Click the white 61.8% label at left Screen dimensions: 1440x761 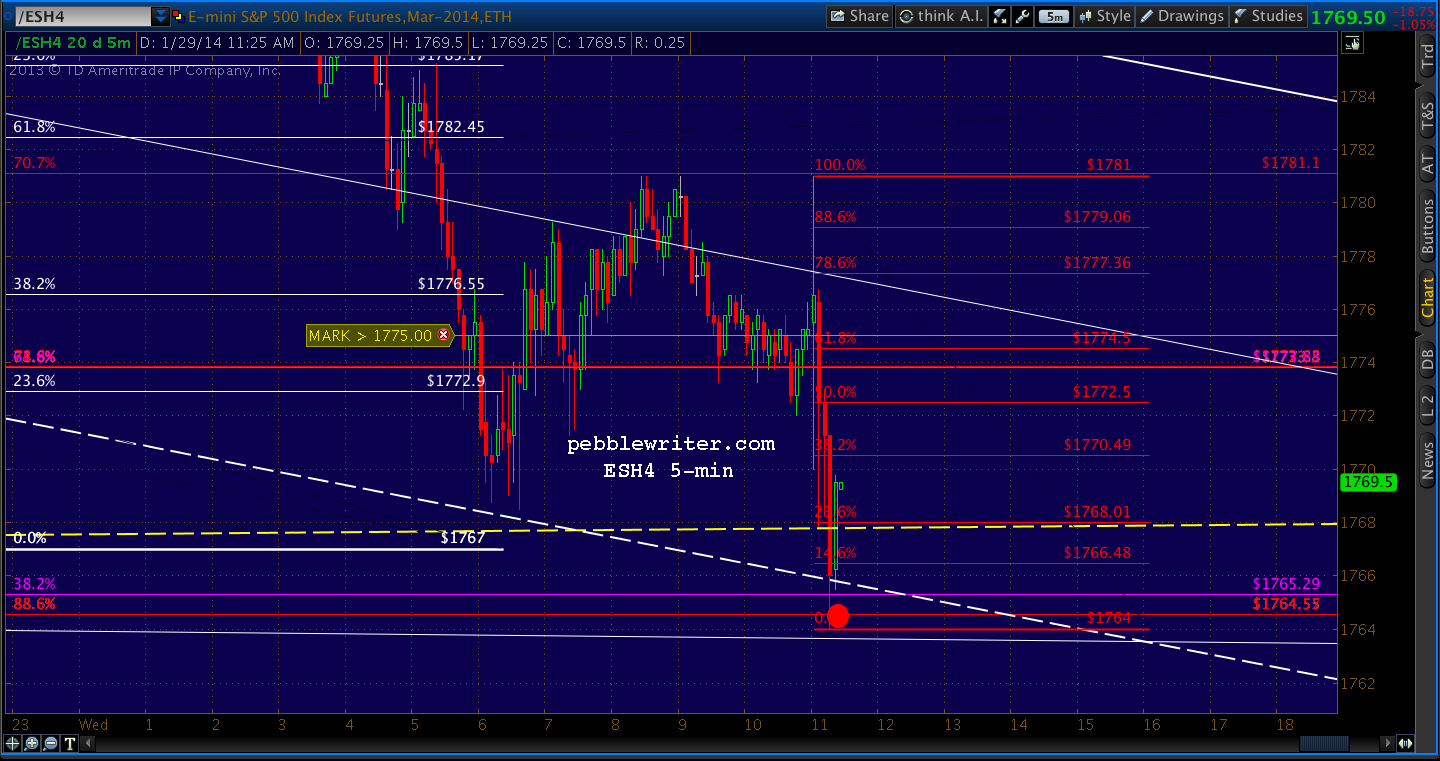pyautogui.click(x=35, y=127)
